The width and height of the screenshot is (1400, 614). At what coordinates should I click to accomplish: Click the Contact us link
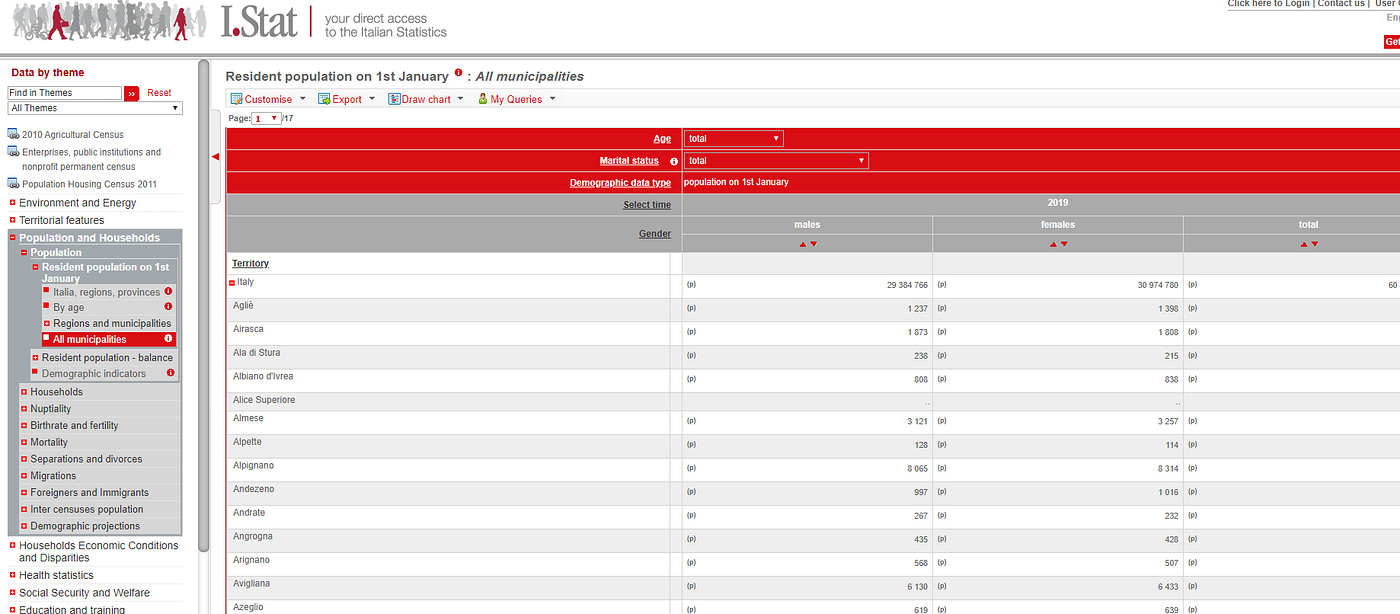point(1341,3)
